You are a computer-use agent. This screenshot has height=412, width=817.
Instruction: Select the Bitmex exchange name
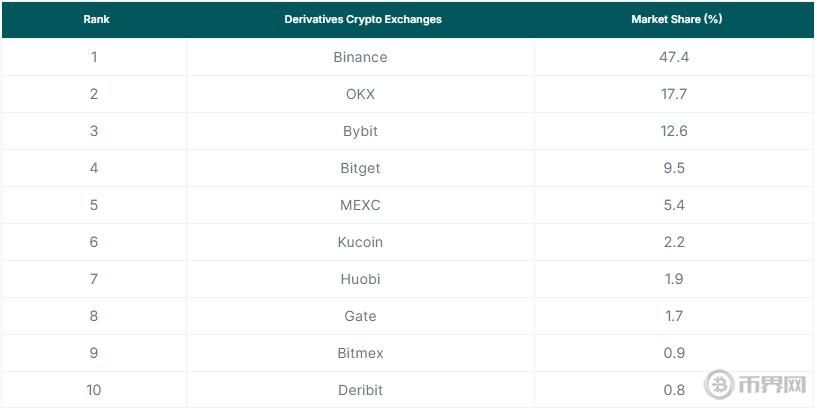coord(360,353)
